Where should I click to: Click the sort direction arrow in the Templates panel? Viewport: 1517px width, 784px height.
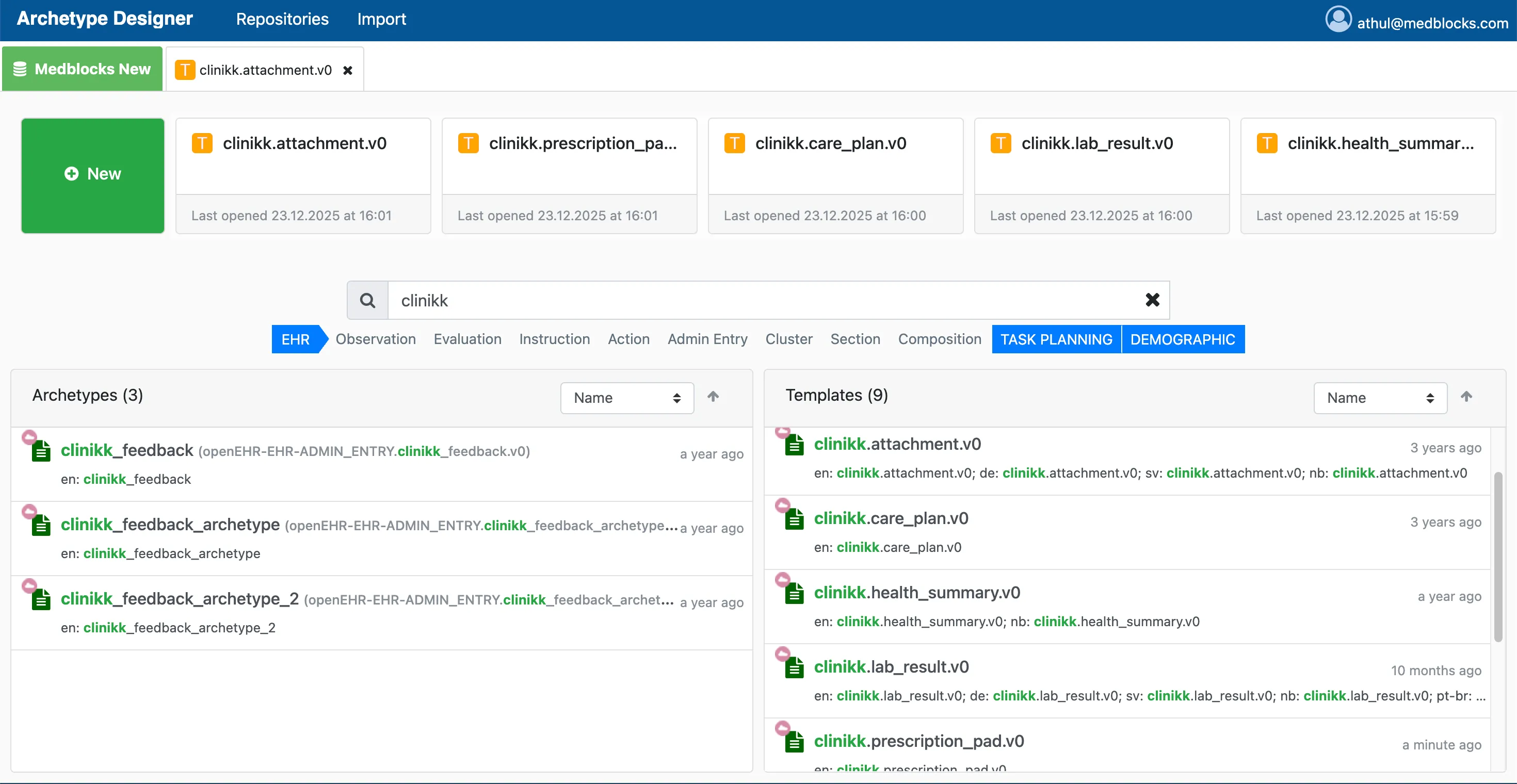(x=1467, y=397)
